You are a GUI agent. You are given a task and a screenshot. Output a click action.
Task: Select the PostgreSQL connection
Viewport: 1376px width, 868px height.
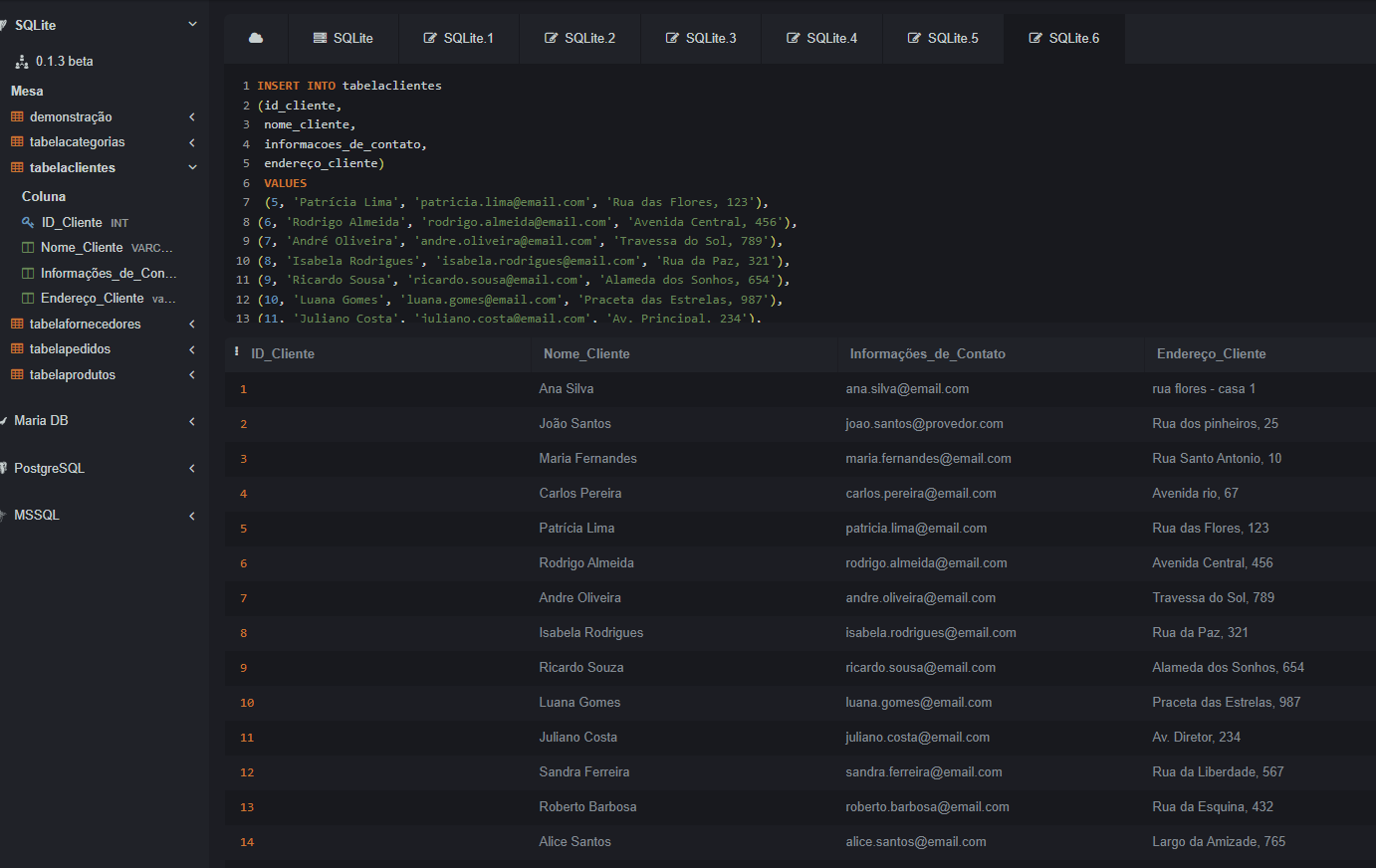click(x=49, y=468)
